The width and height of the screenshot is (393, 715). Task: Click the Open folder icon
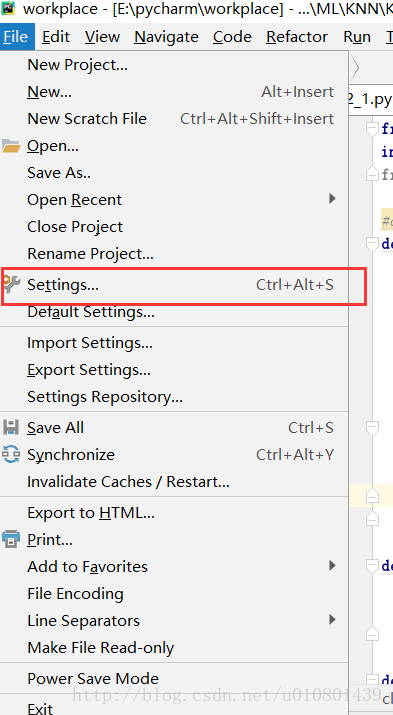[x=11, y=146]
